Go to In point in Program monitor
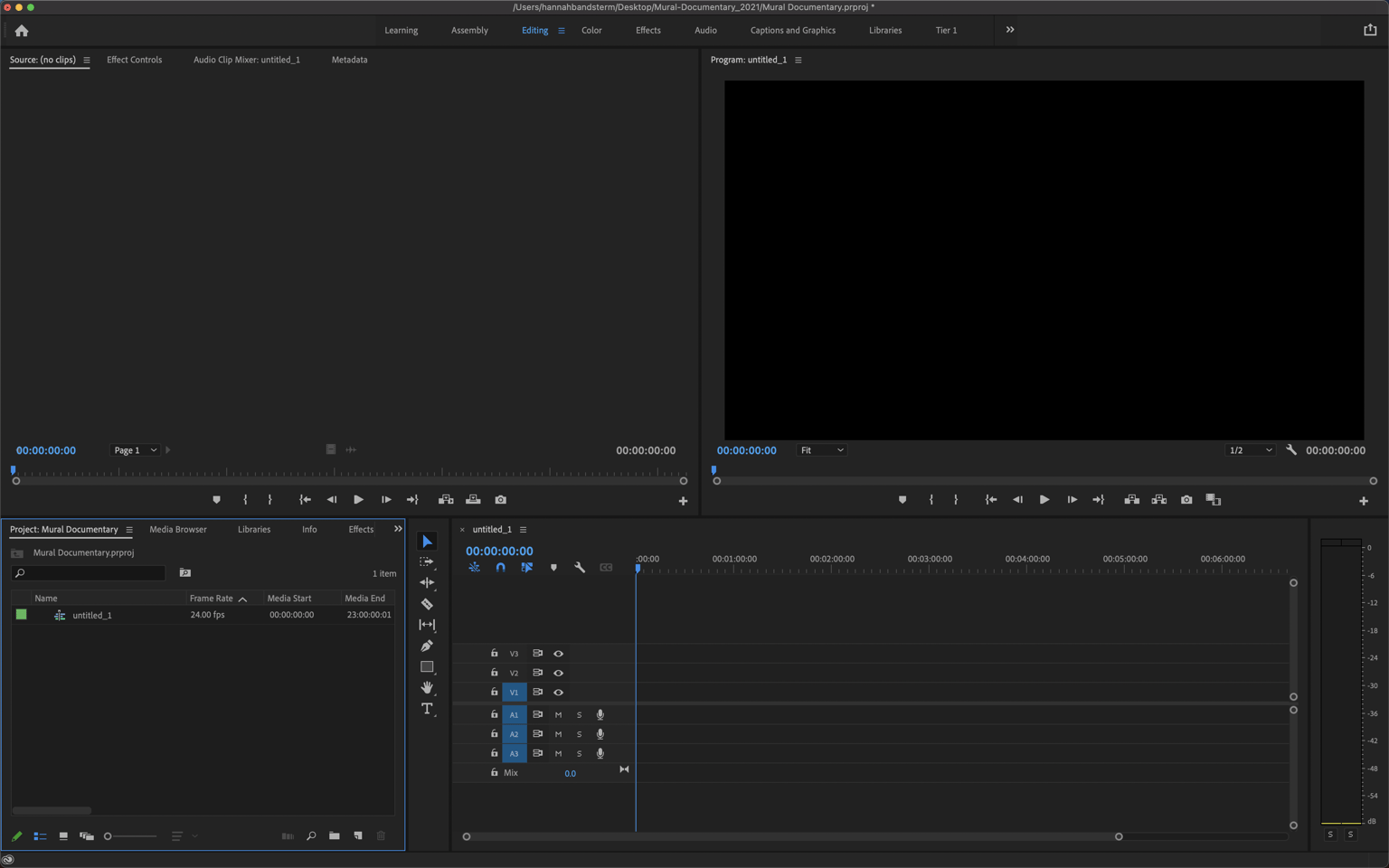 [x=991, y=500]
